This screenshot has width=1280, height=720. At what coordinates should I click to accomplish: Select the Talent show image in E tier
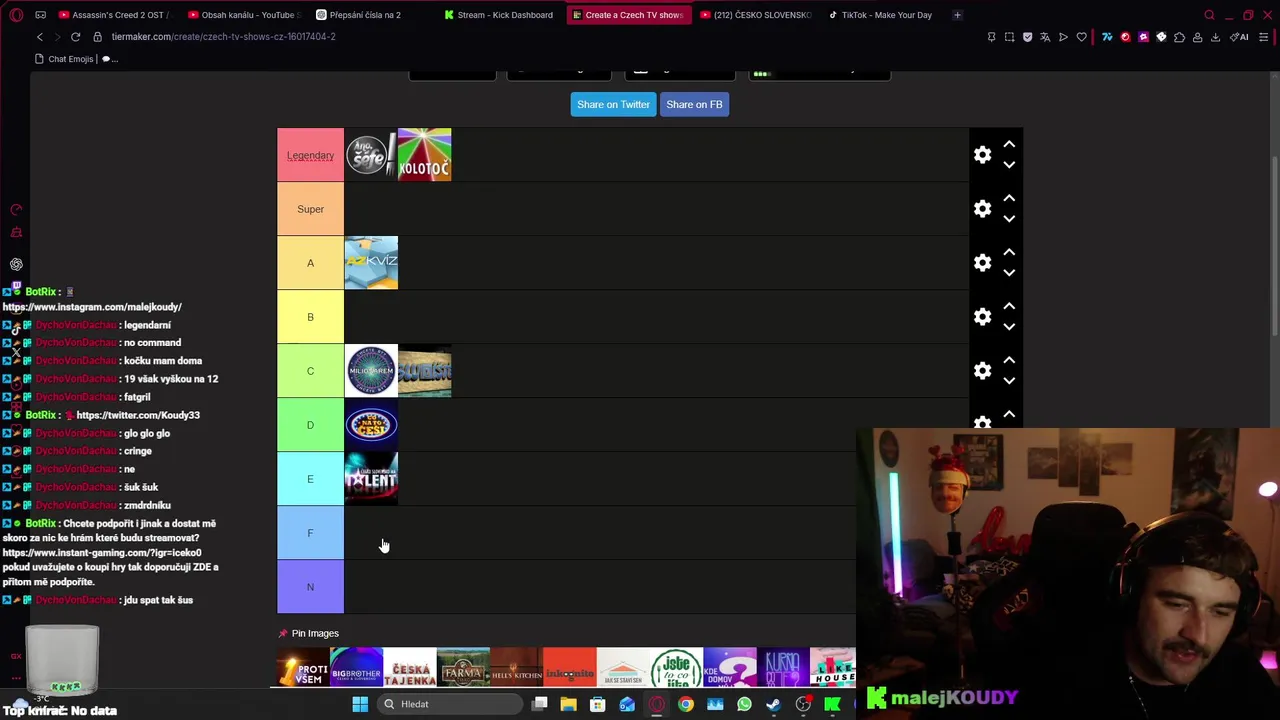click(x=371, y=479)
